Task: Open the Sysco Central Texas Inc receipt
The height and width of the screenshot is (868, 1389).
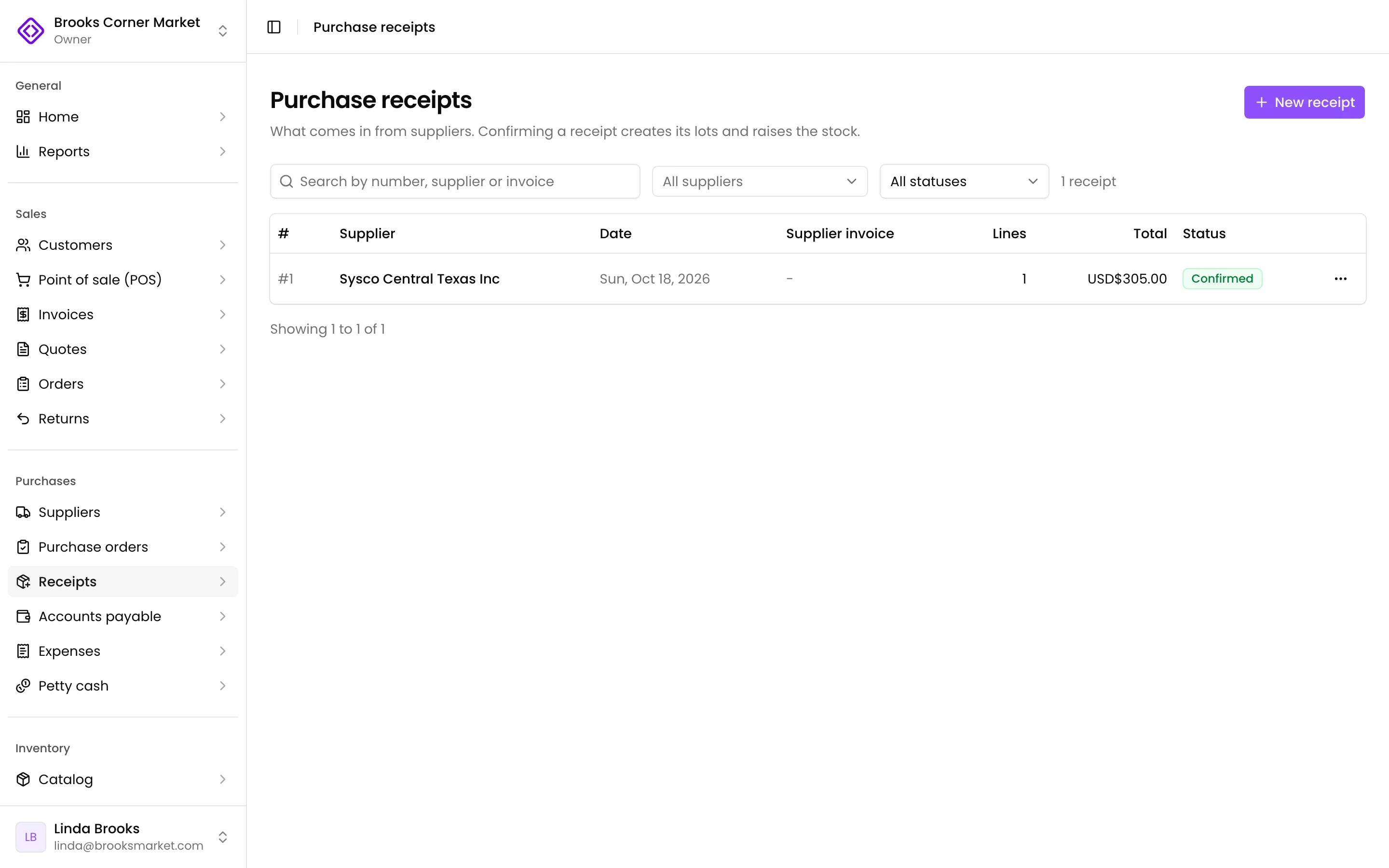Action: [x=419, y=279]
